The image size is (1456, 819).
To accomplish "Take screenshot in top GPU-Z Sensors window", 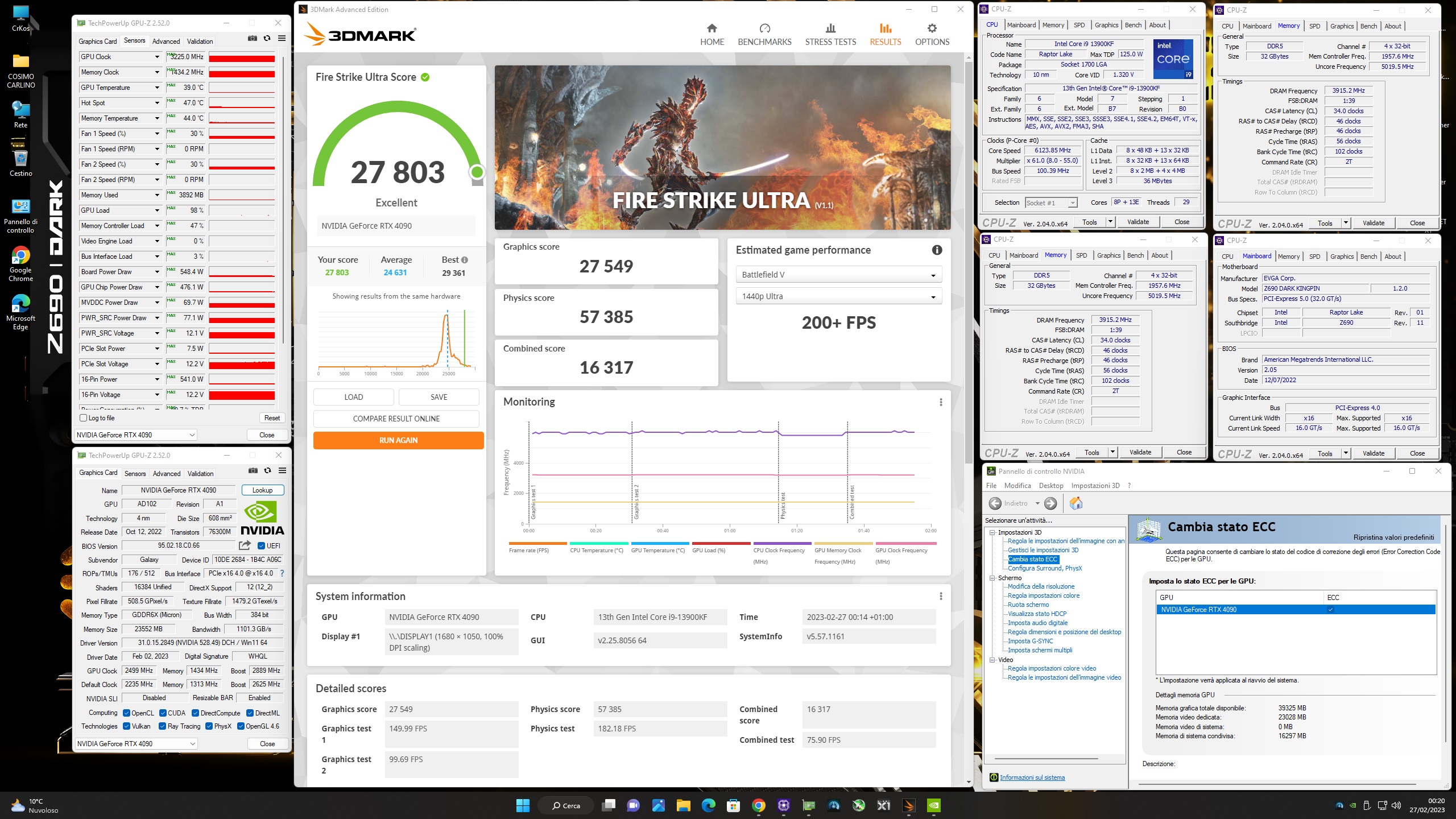I will coord(252,39).
